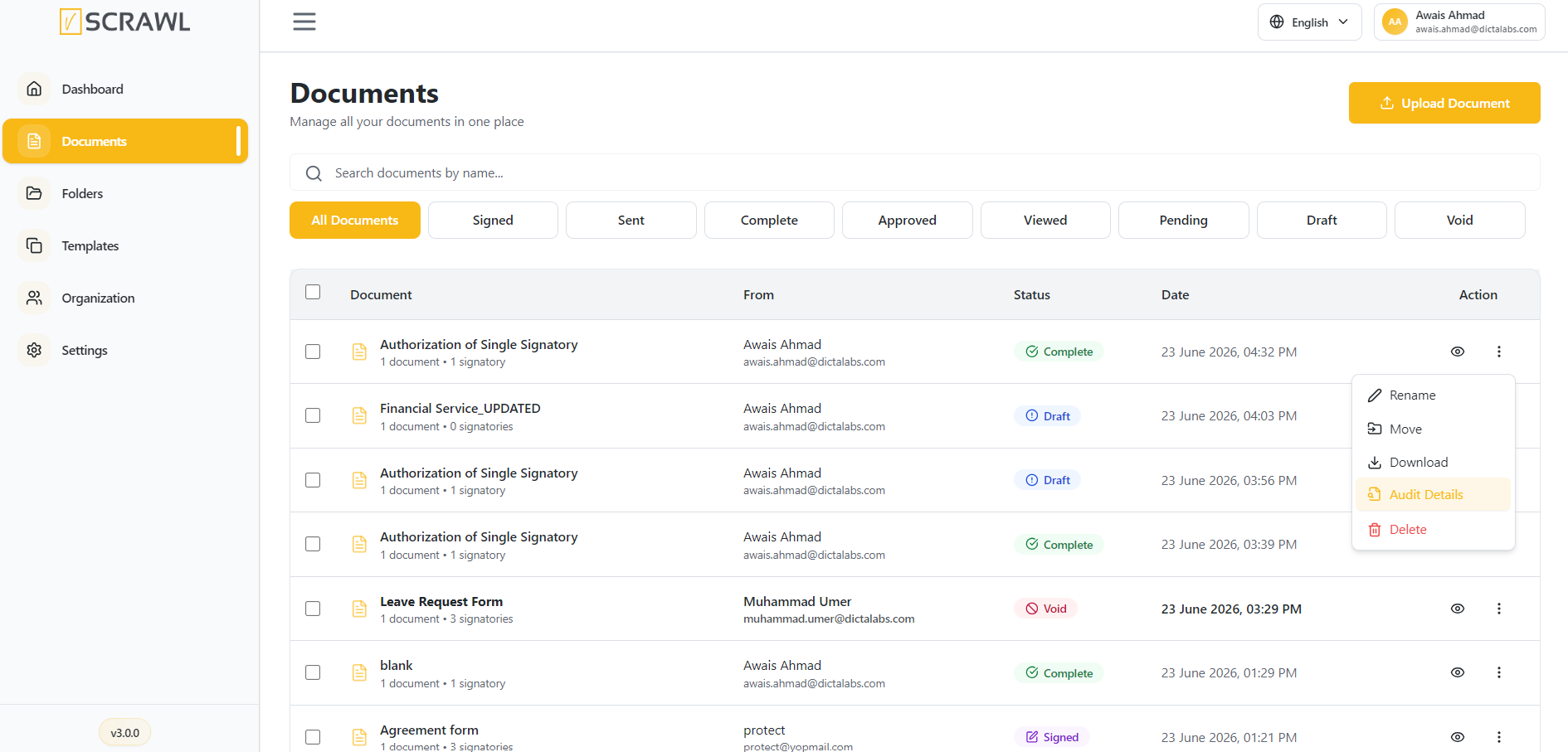Check the 03:39 PM Authorization row checkbox
Screen dimensions: 1568x752
(x=313, y=544)
